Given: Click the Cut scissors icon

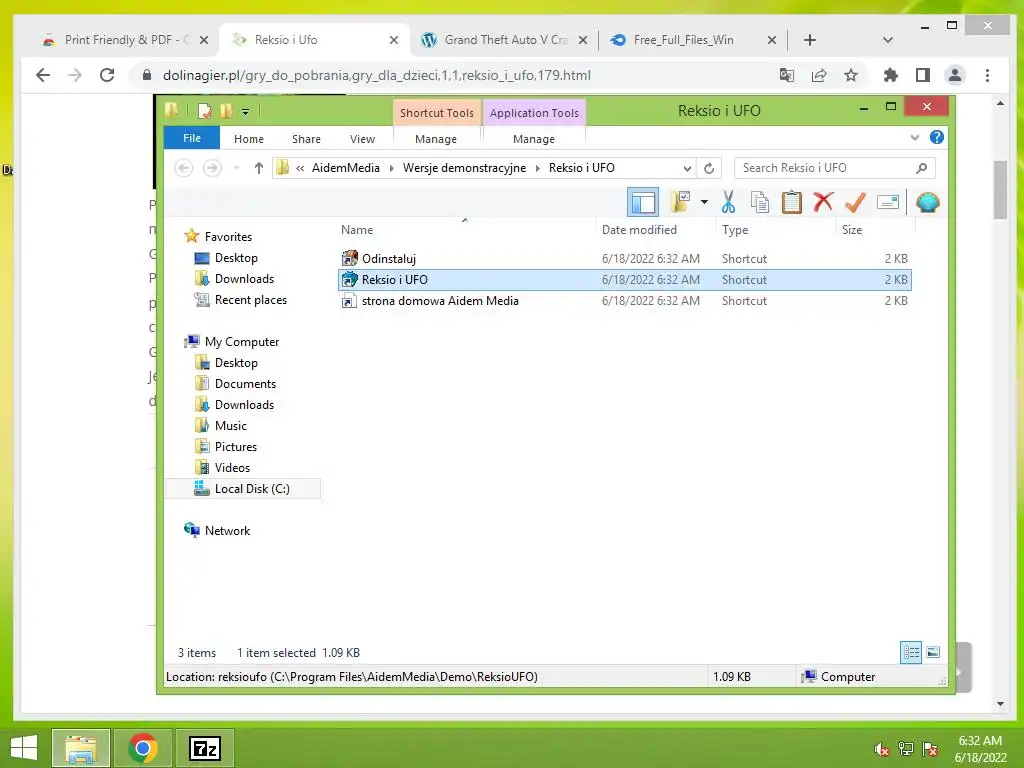Looking at the screenshot, I should [x=728, y=202].
